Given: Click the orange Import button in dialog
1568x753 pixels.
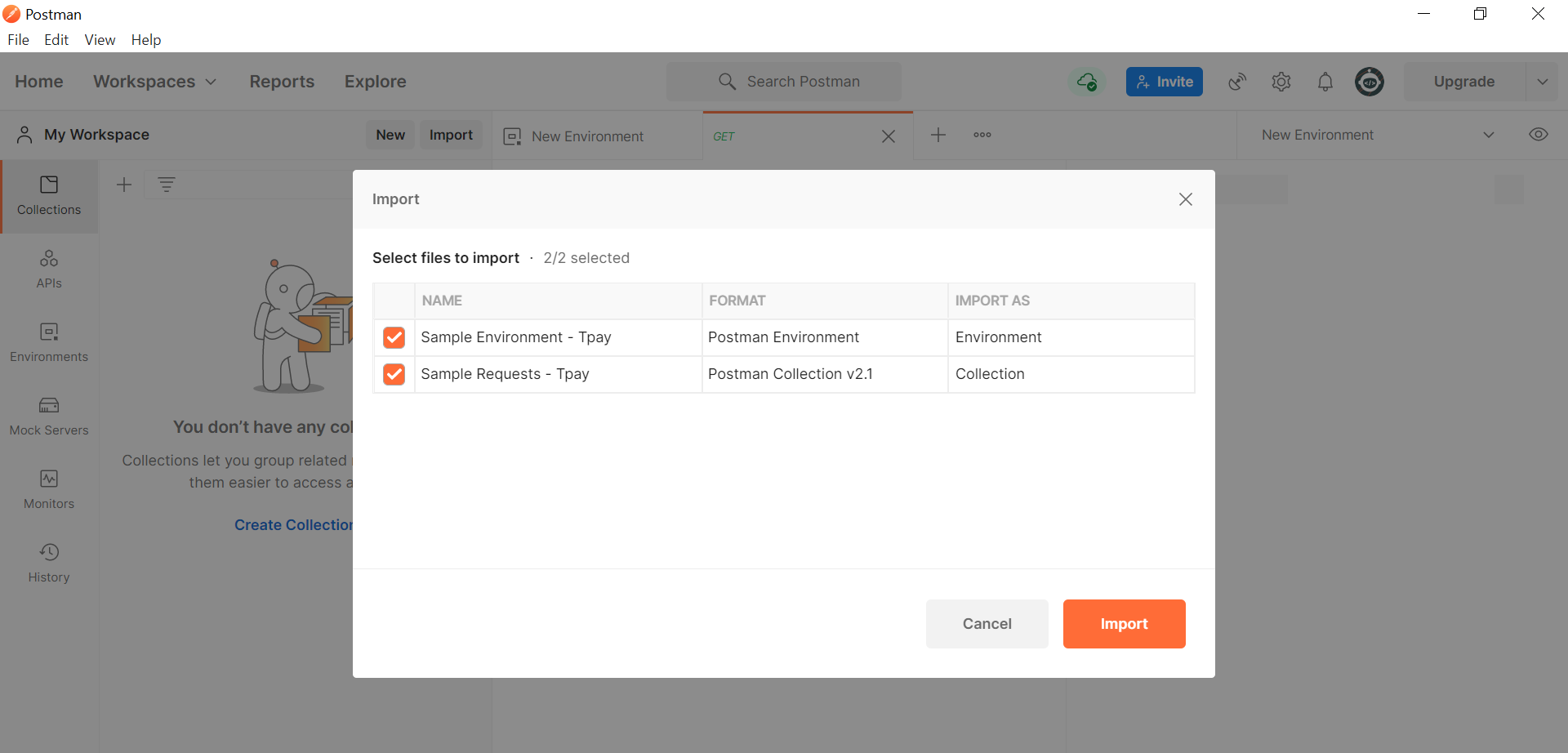Looking at the screenshot, I should coord(1124,624).
